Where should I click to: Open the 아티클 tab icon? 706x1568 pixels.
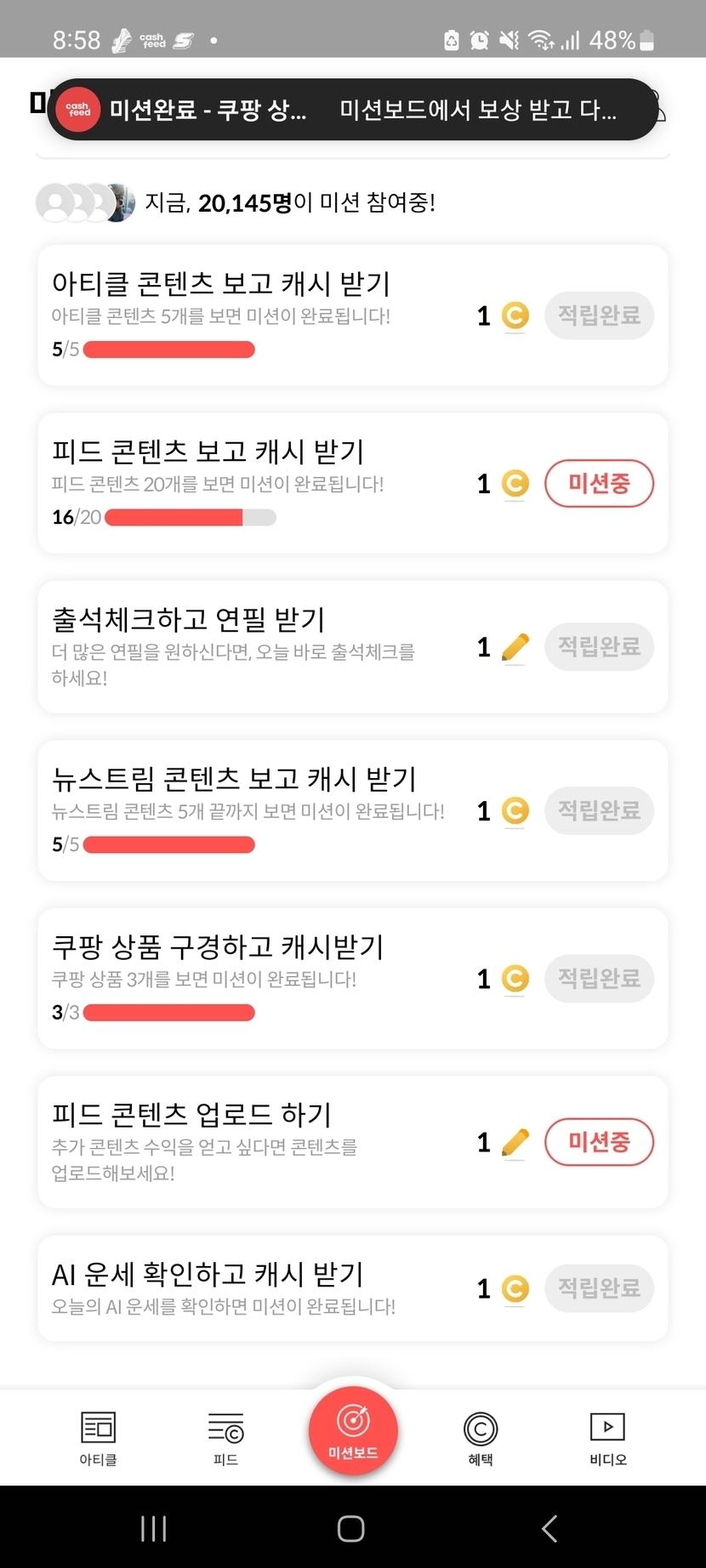(98, 1429)
